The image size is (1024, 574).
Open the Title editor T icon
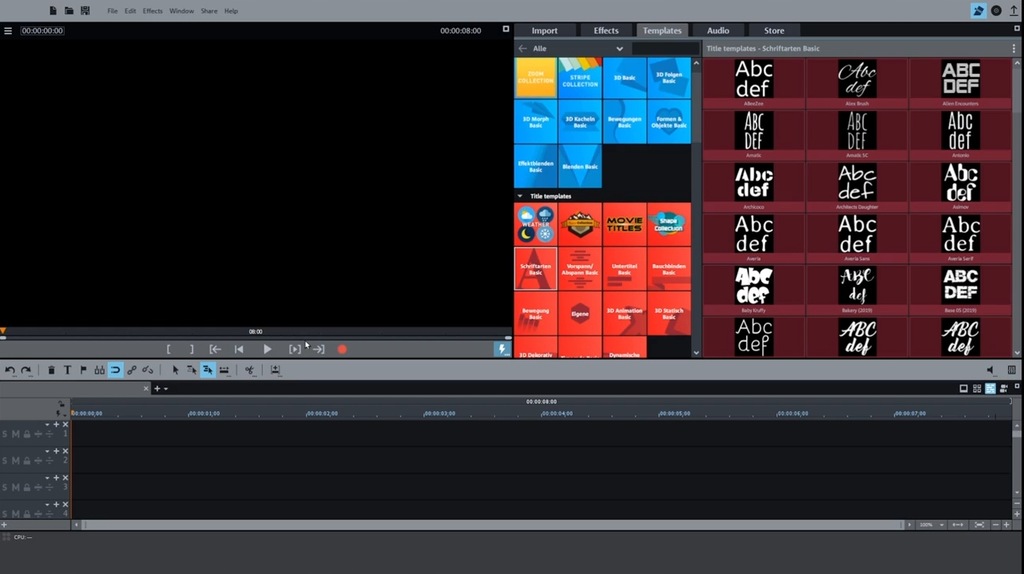[x=67, y=370]
